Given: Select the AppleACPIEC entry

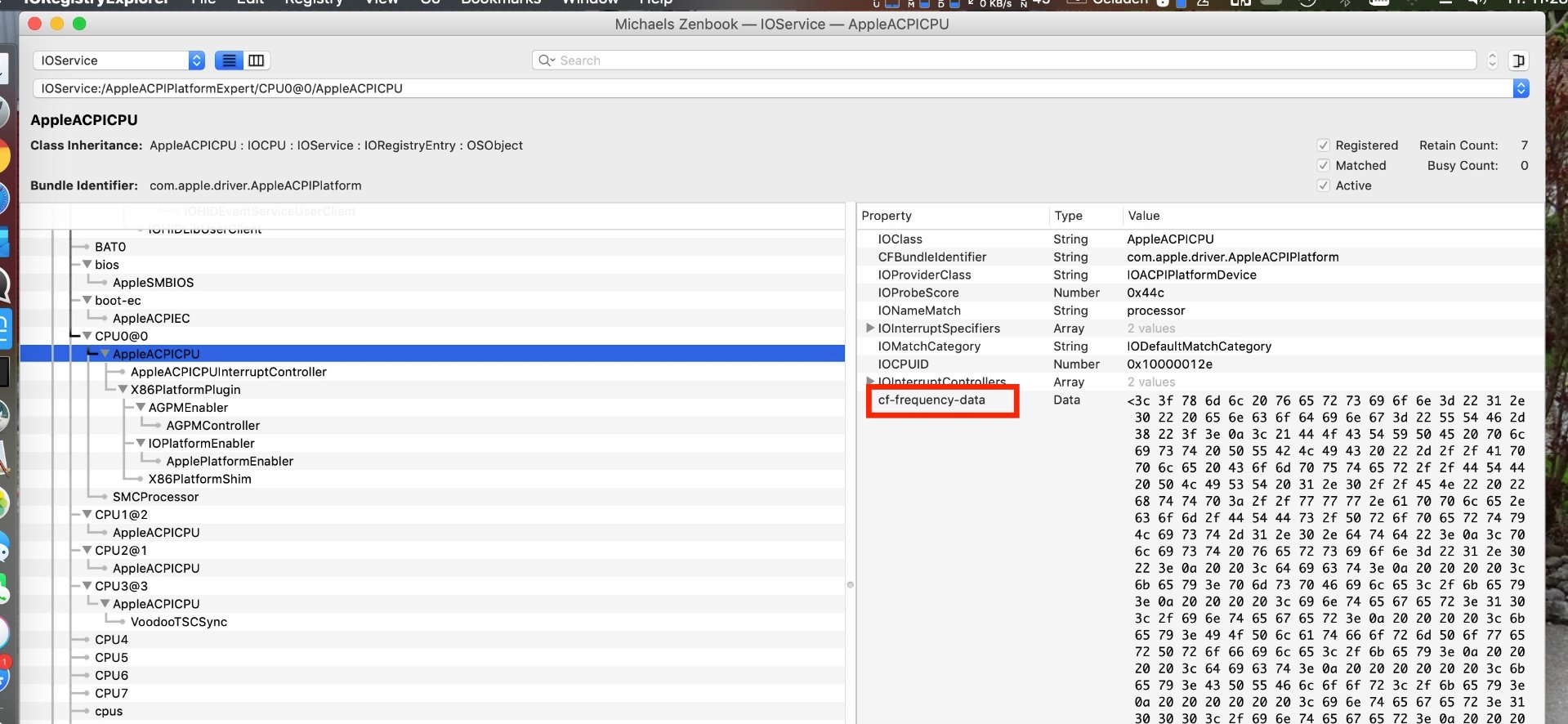Looking at the screenshot, I should tap(151, 319).
